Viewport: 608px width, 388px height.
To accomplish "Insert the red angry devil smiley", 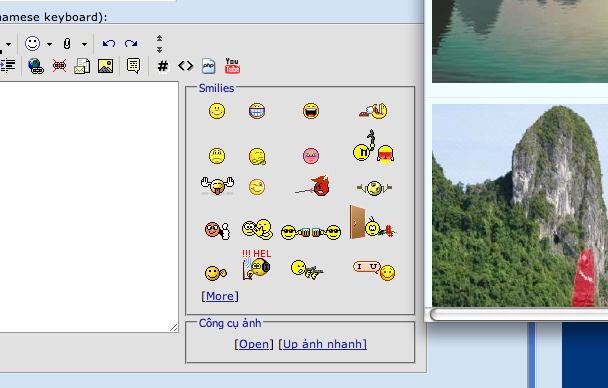I will tap(313, 186).
